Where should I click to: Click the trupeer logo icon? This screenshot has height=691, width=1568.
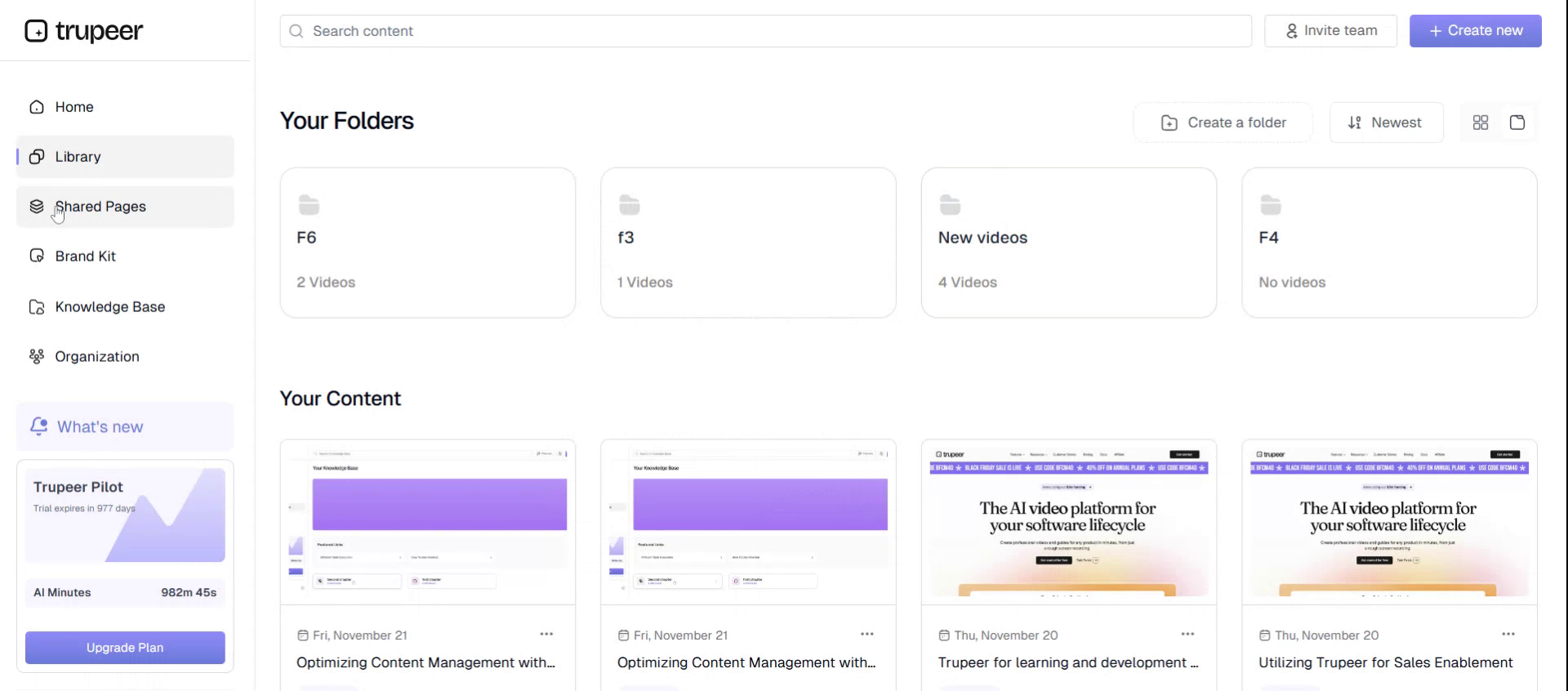tap(36, 31)
